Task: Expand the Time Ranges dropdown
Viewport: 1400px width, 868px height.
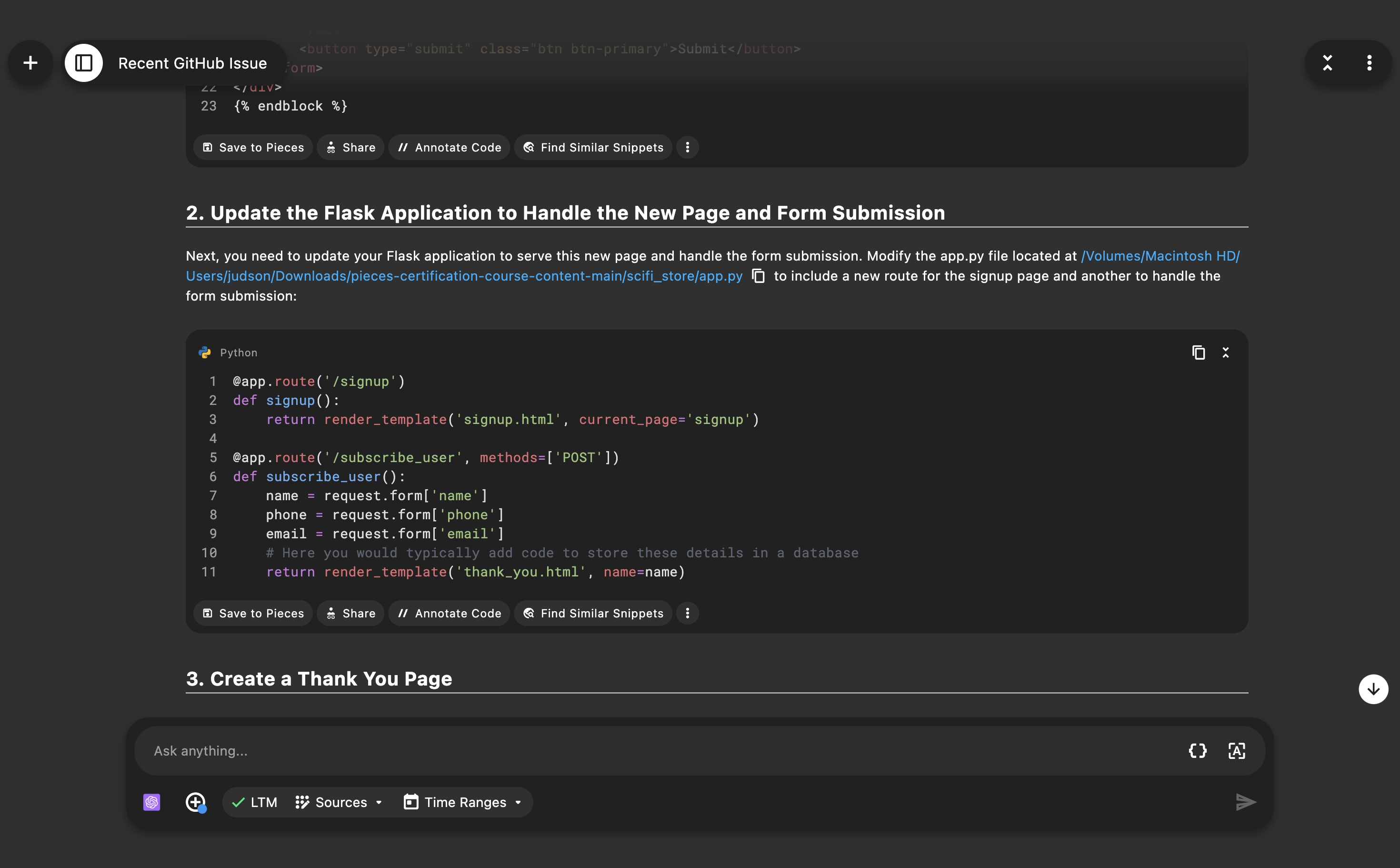Action: [462, 802]
